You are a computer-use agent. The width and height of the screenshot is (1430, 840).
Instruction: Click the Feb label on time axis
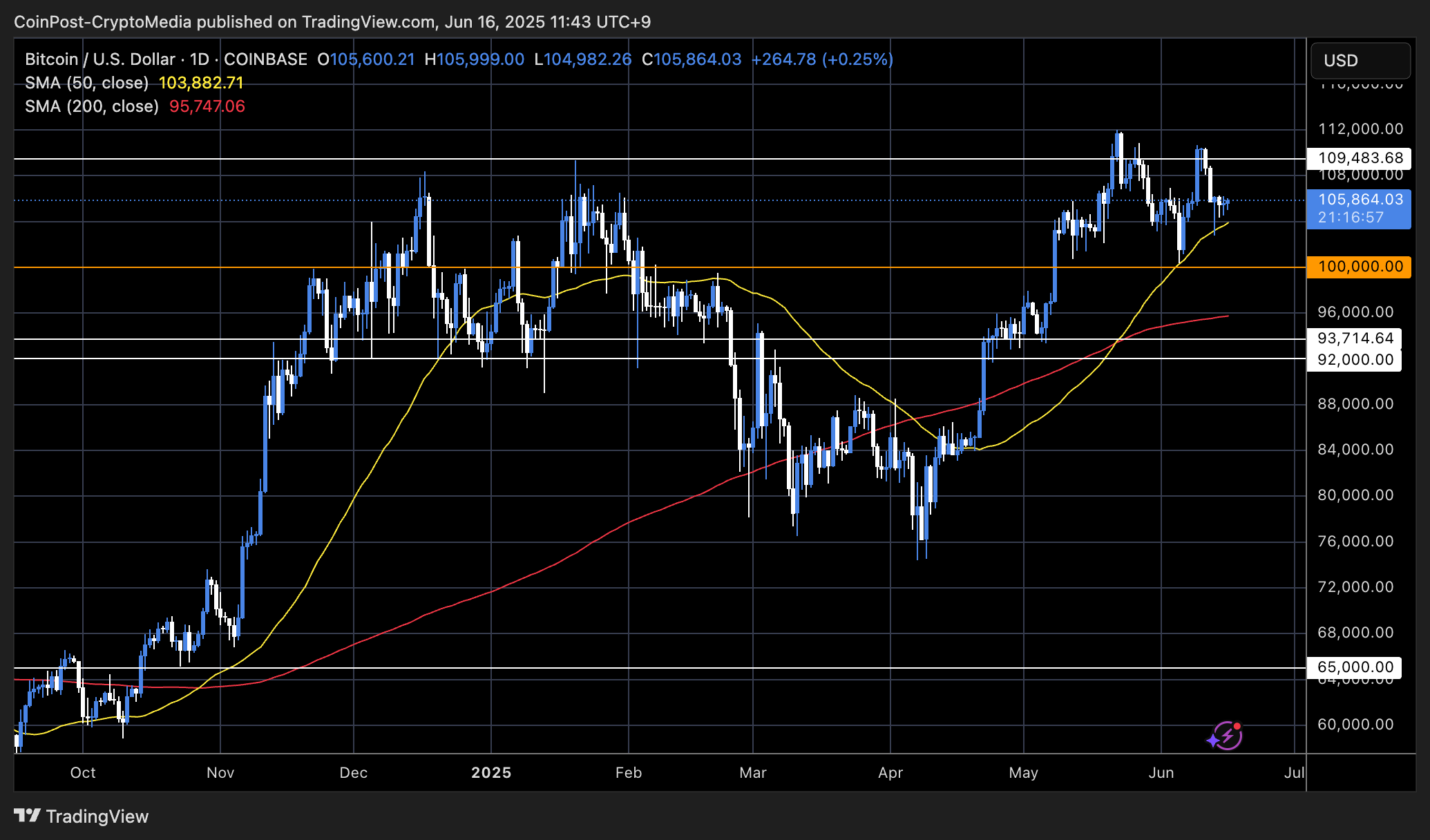pos(629,772)
